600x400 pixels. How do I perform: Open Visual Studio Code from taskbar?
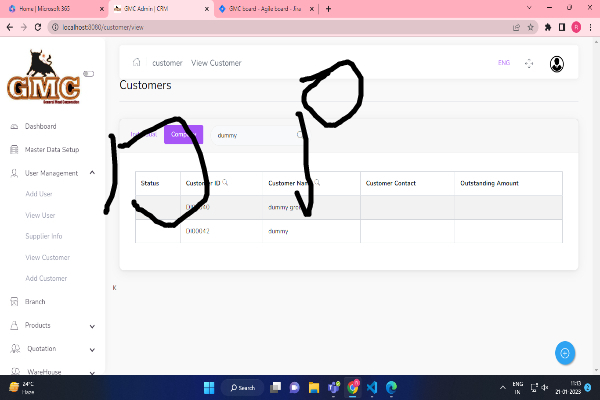(x=372, y=387)
